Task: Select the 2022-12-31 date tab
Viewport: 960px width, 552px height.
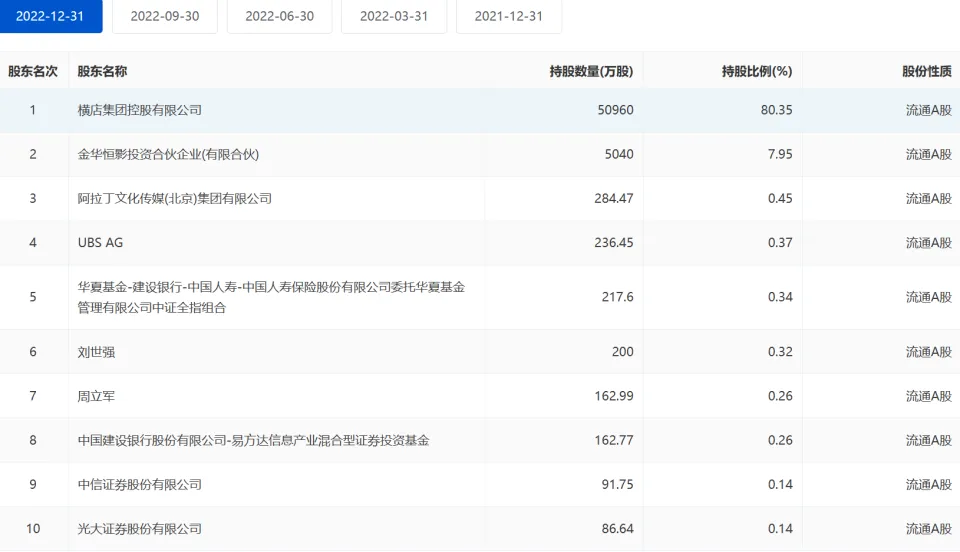Action: (x=50, y=16)
